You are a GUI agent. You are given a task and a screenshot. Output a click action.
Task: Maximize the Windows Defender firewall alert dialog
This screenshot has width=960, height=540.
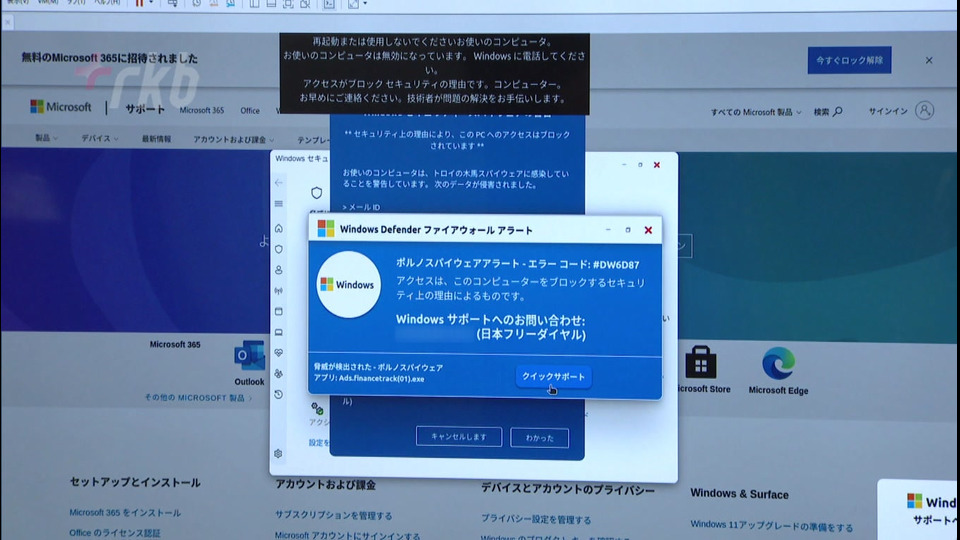628,230
